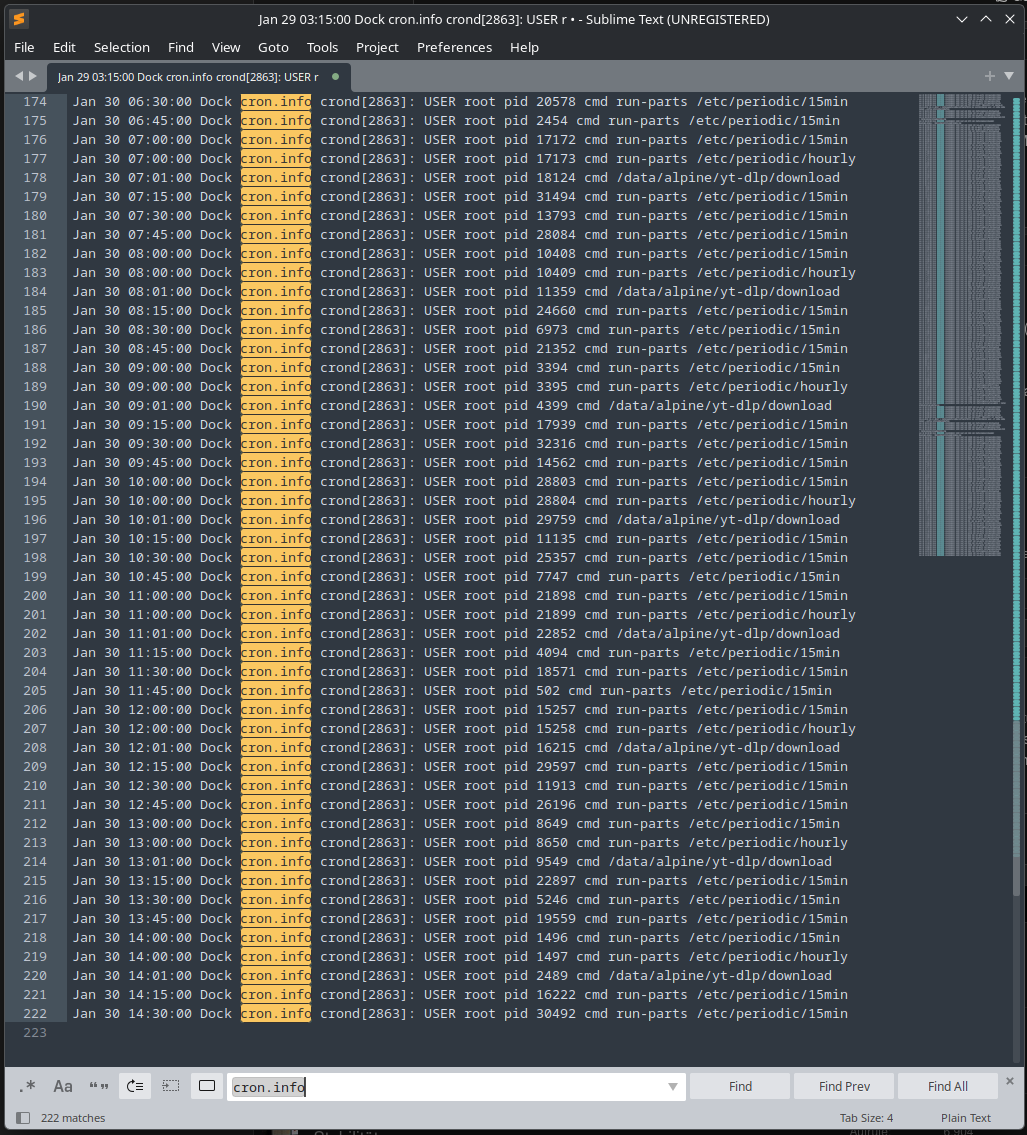Maximize the Sublime Text window
The width and height of the screenshot is (1027, 1135).
pyautogui.click(x=986, y=20)
